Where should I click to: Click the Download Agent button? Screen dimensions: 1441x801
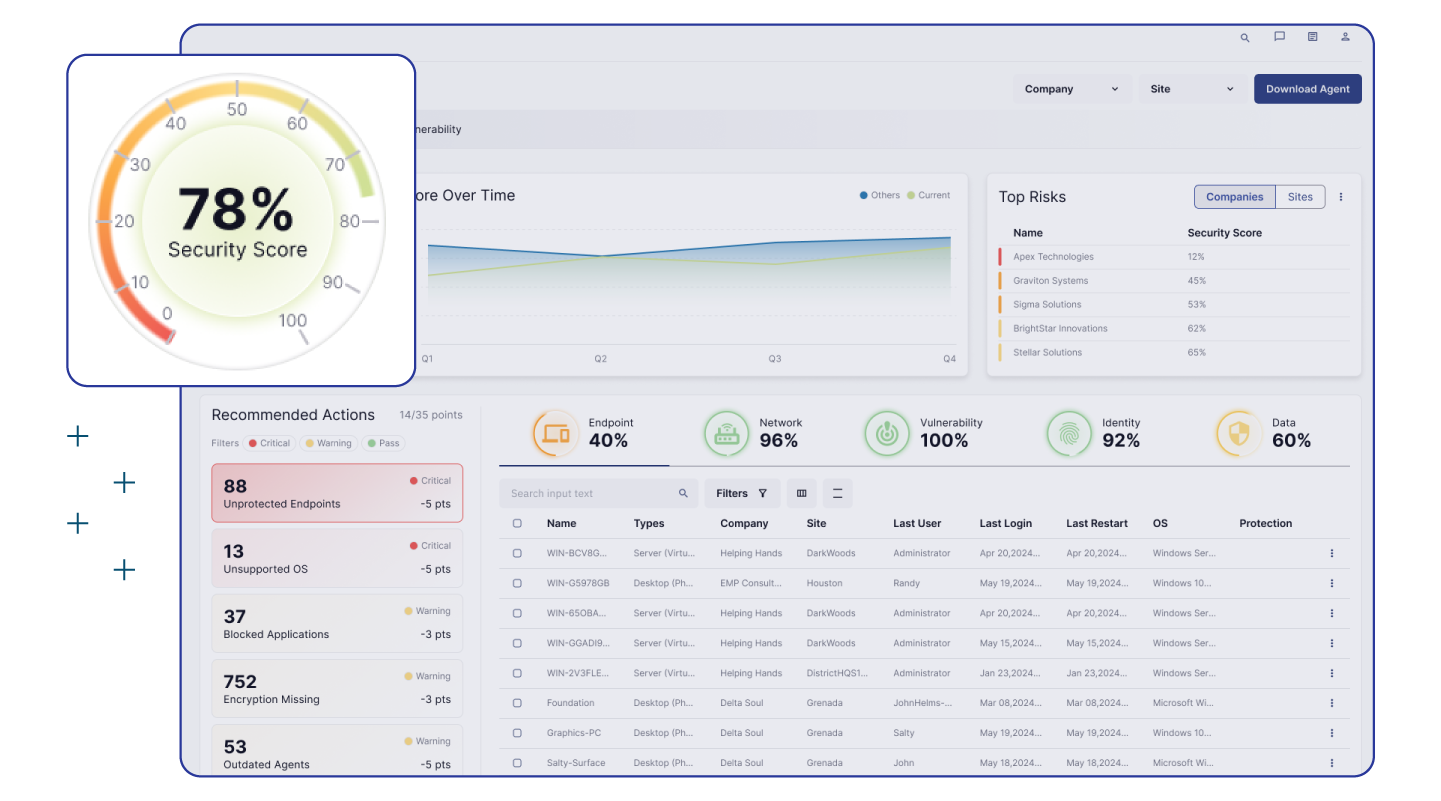1307,89
